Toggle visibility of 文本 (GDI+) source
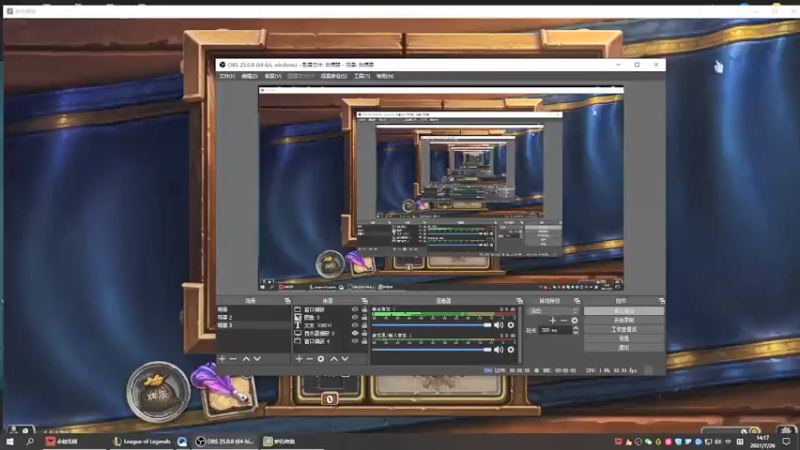The width and height of the screenshot is (800, 450). [x=355, y=326]
